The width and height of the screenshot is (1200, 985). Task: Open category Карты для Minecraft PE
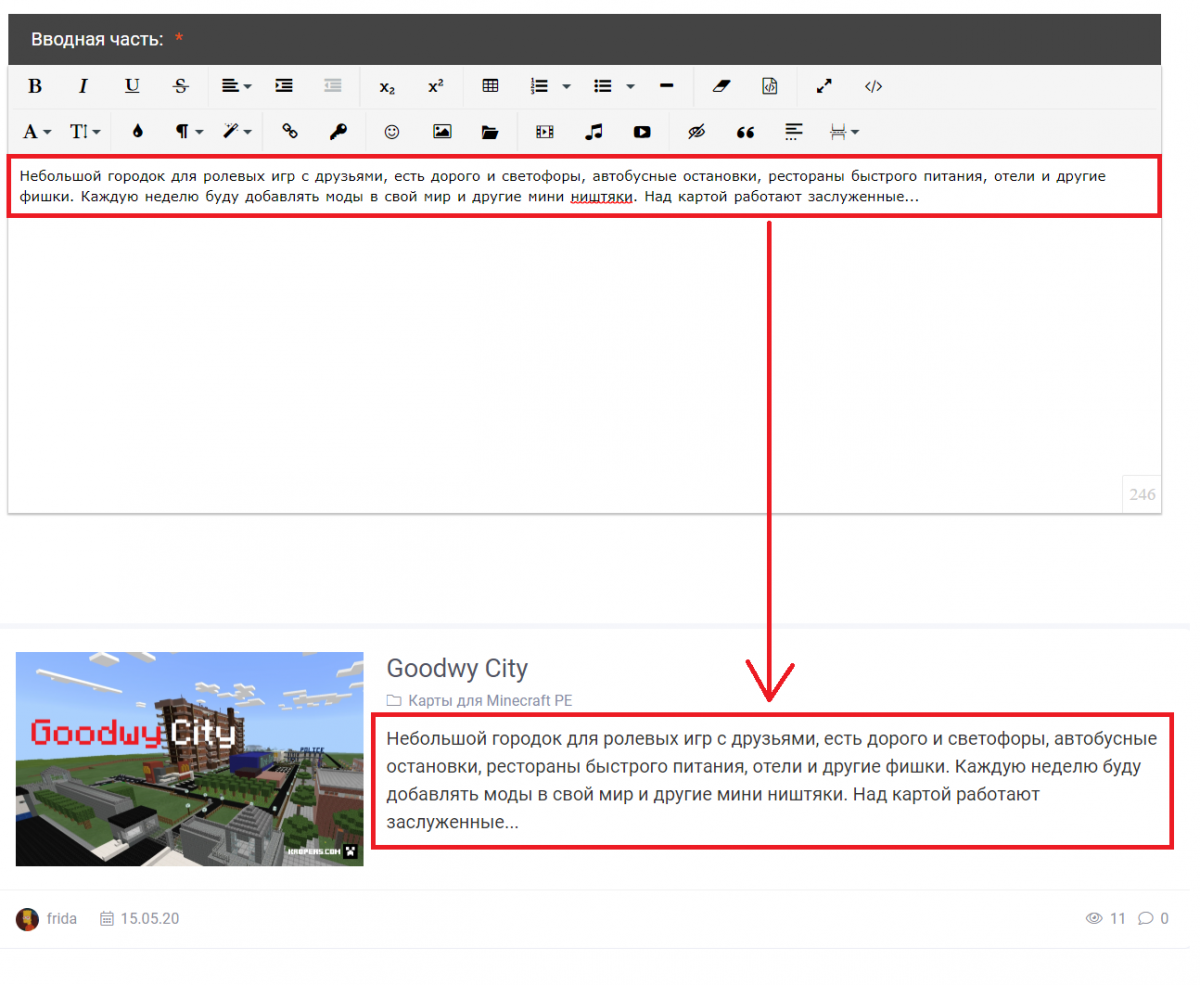pyautogui.click(x=489, y=700)
